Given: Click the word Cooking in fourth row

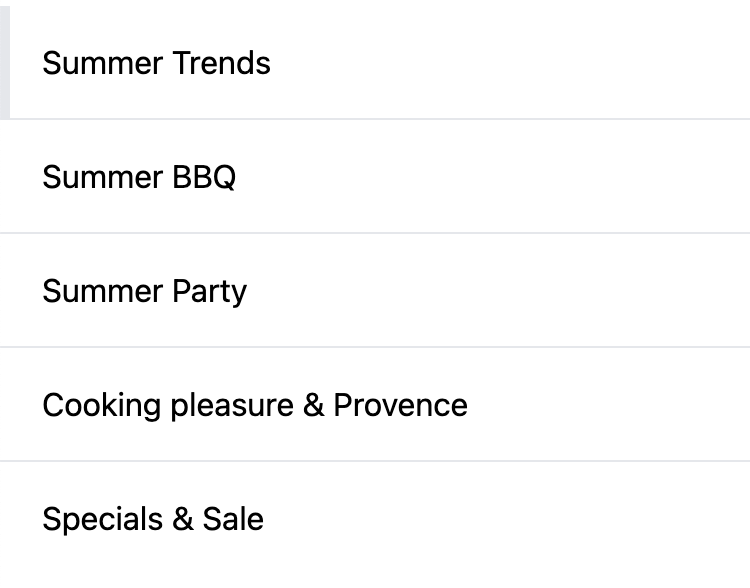Looking at the screenshot, I should click(101, 405).
